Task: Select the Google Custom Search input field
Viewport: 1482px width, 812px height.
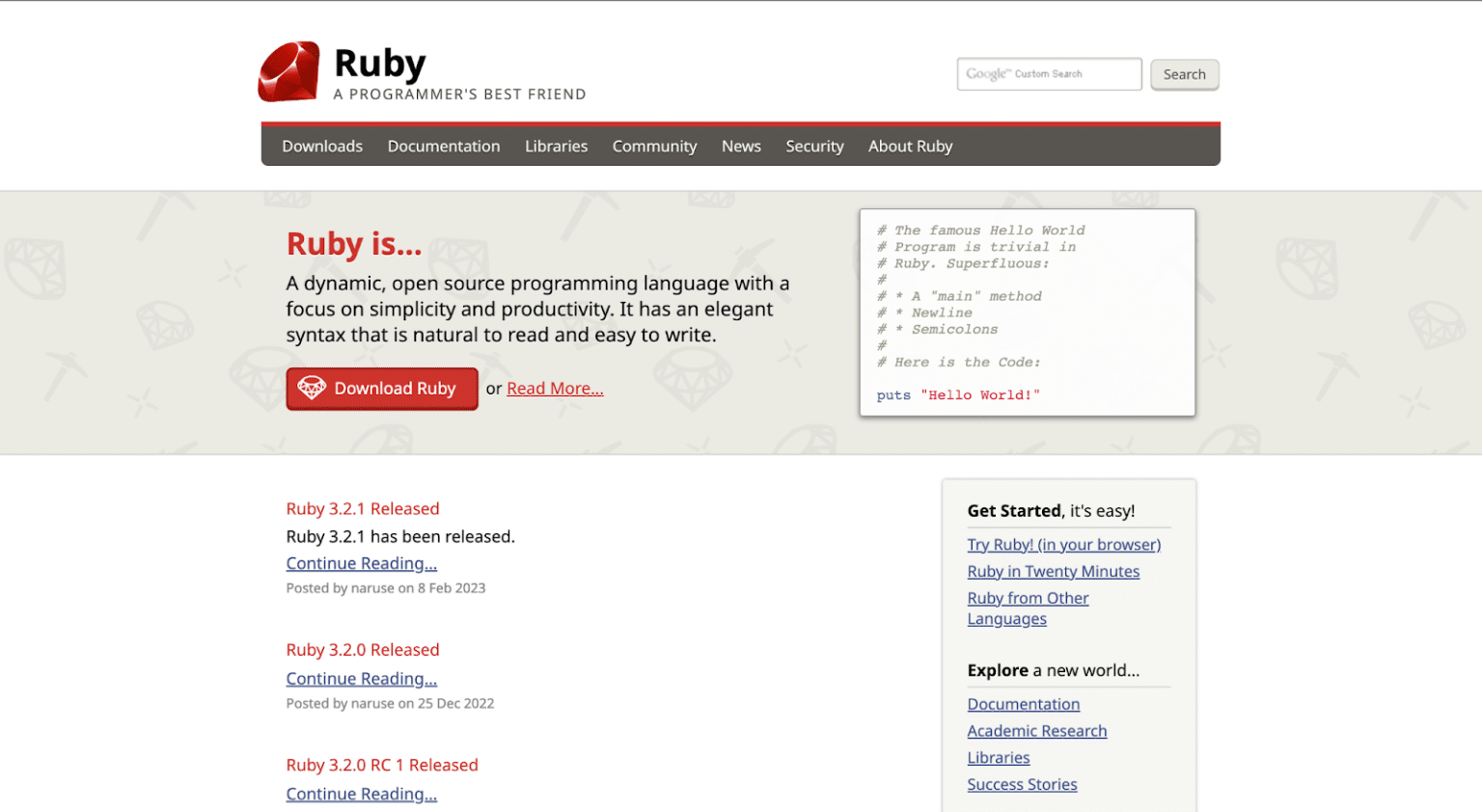Action: (1048, 73)
